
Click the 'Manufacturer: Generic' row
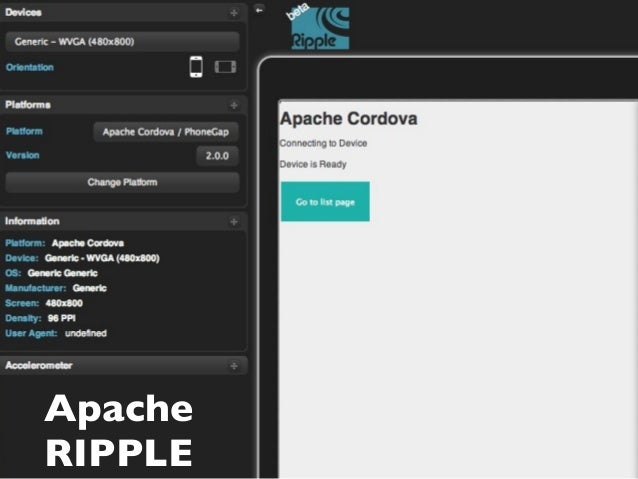coord(56,288)
